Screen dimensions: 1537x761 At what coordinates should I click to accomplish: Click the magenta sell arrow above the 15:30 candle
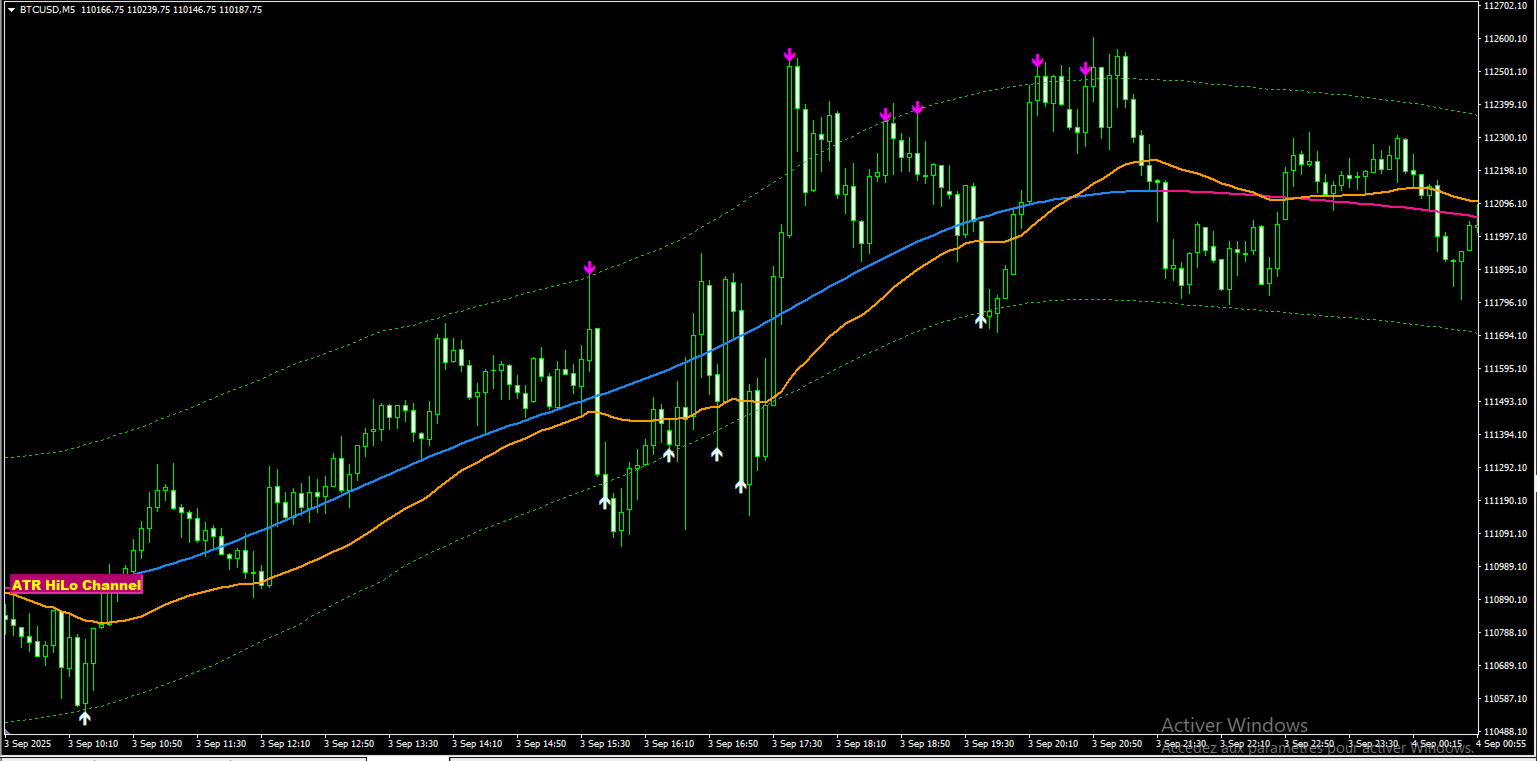[589, 268]
